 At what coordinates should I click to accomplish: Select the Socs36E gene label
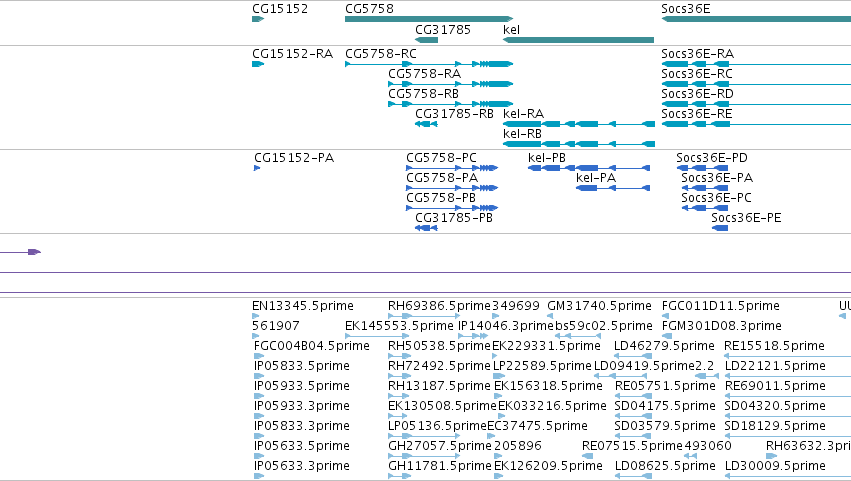685,9
